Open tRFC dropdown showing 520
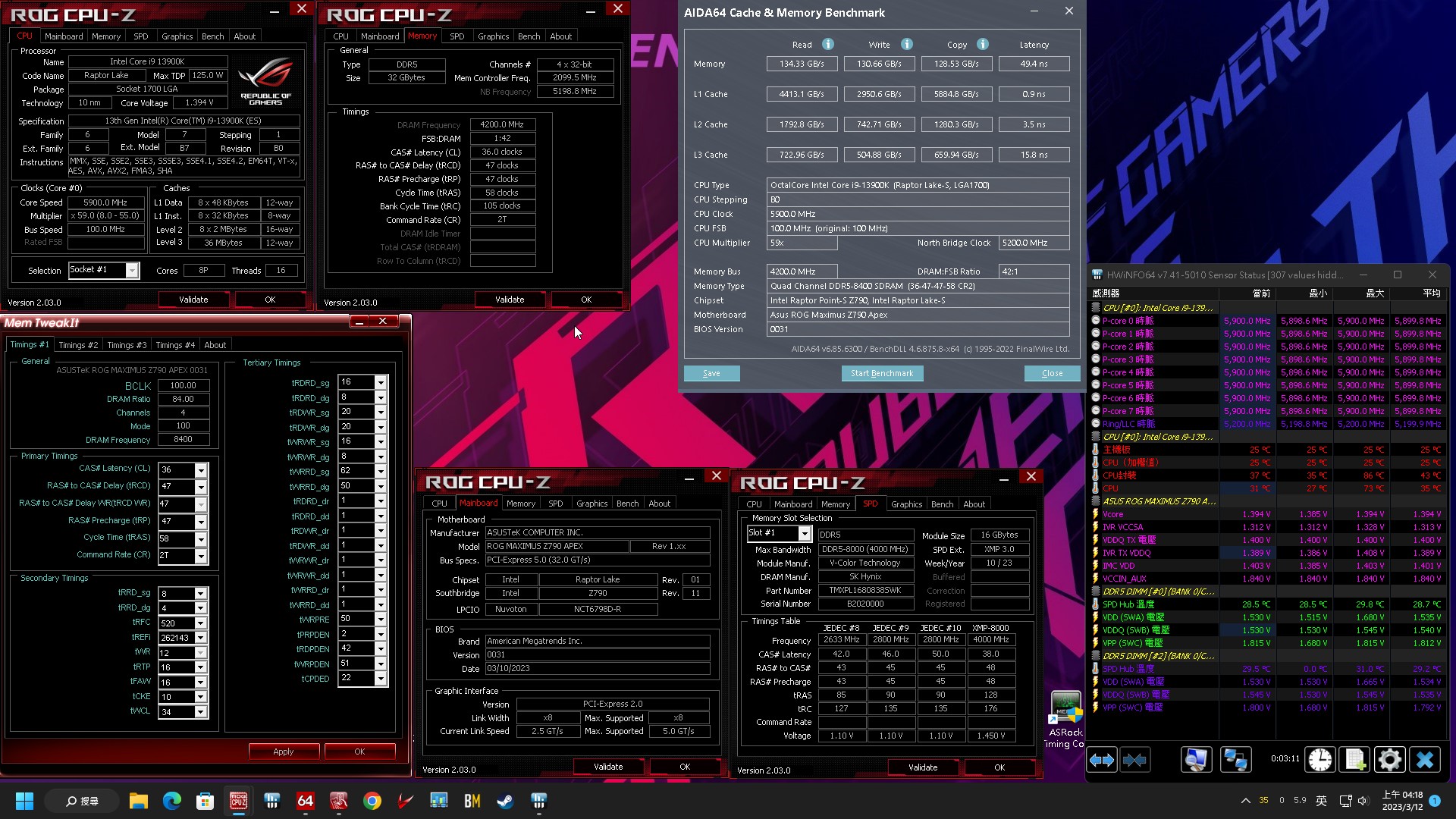This screenshot has height=819, width=1456. (x=201, y=623)
